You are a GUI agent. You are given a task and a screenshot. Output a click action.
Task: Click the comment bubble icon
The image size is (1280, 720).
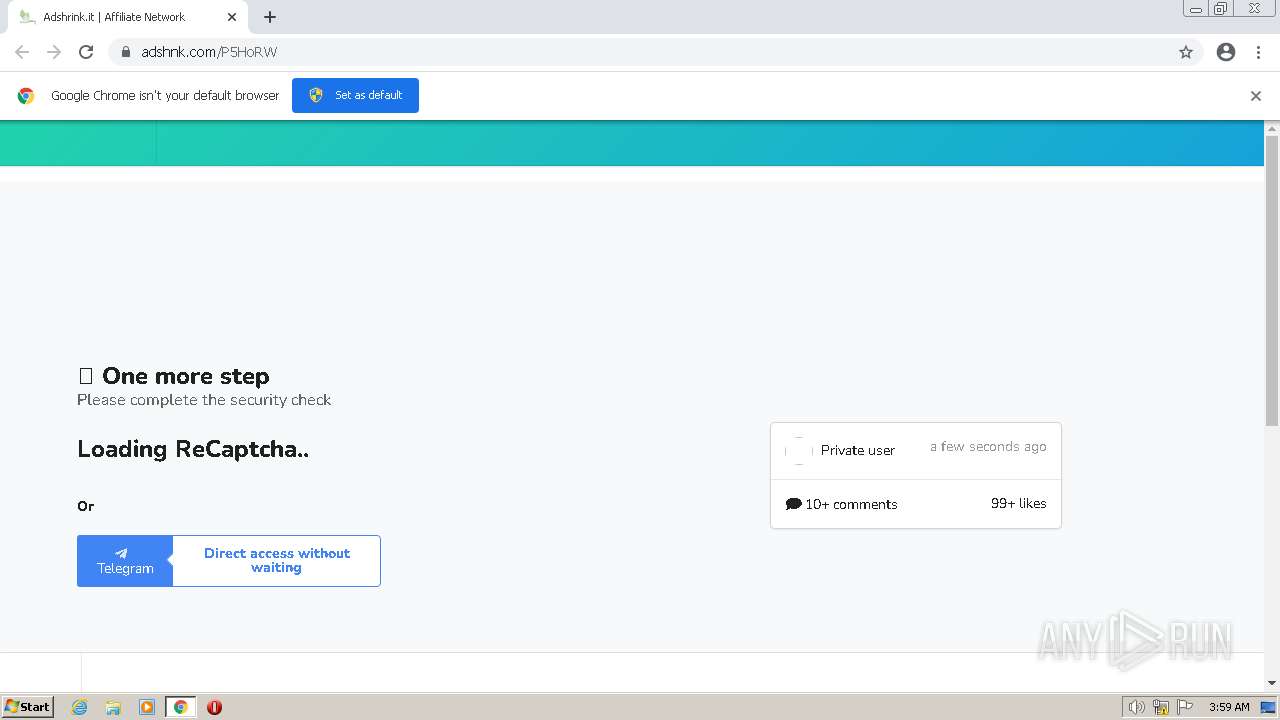click(x=794, y=504)
